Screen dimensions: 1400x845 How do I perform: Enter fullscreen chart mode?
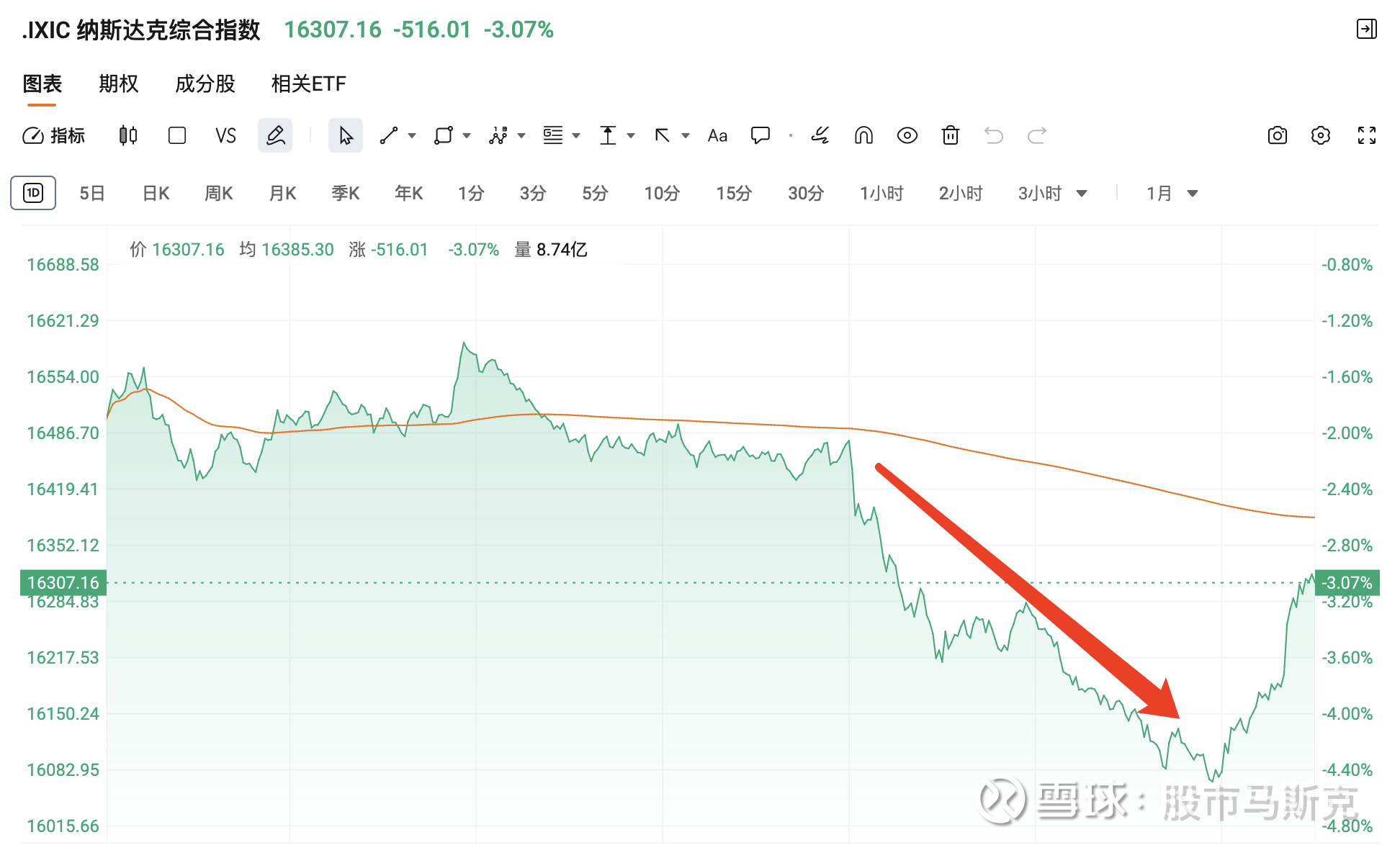pos(1366,135)
